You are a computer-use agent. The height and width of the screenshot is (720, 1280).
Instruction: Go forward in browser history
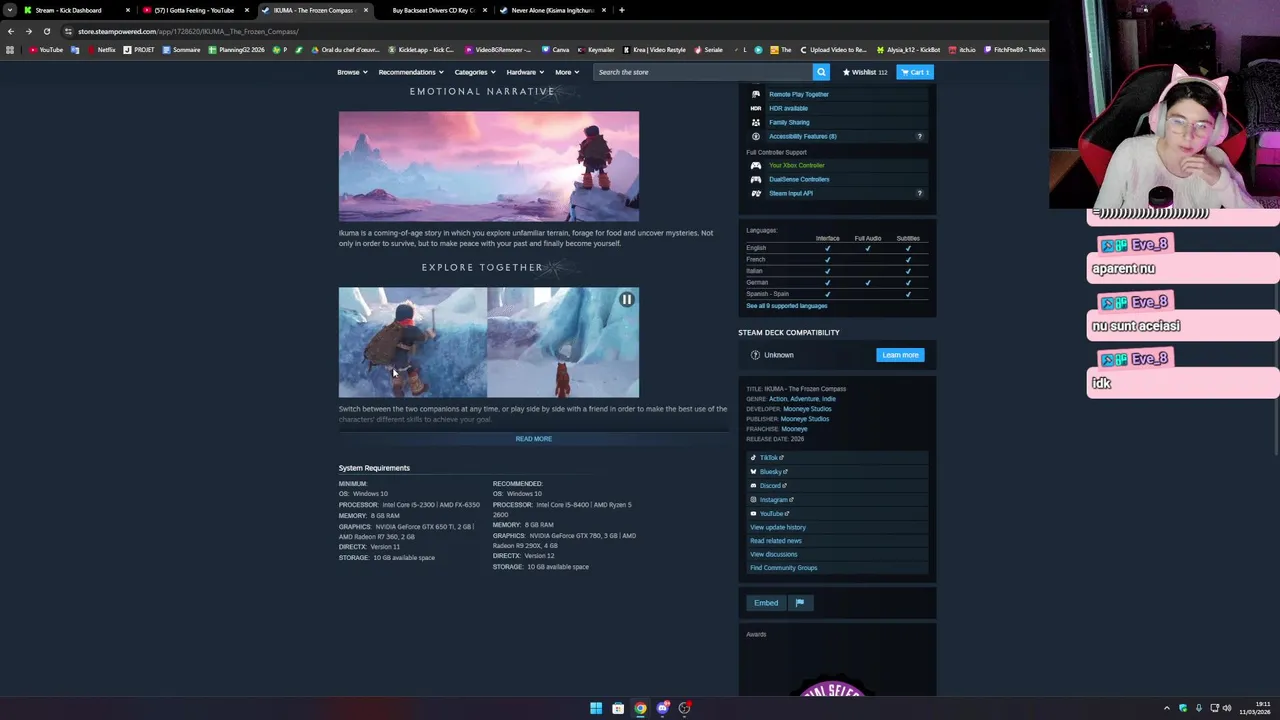click(x=28, y=31)
